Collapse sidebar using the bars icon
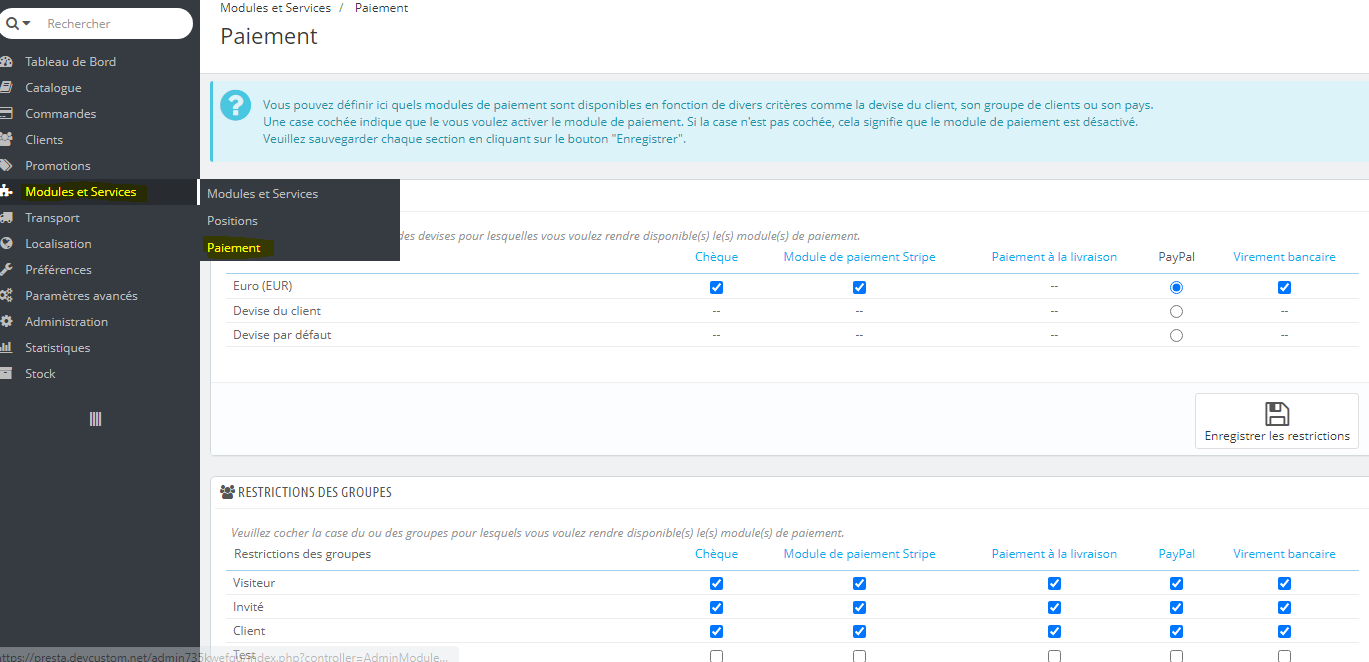Image resolution: width=1369 pixels, height=662 pixels. click(95, 419)
